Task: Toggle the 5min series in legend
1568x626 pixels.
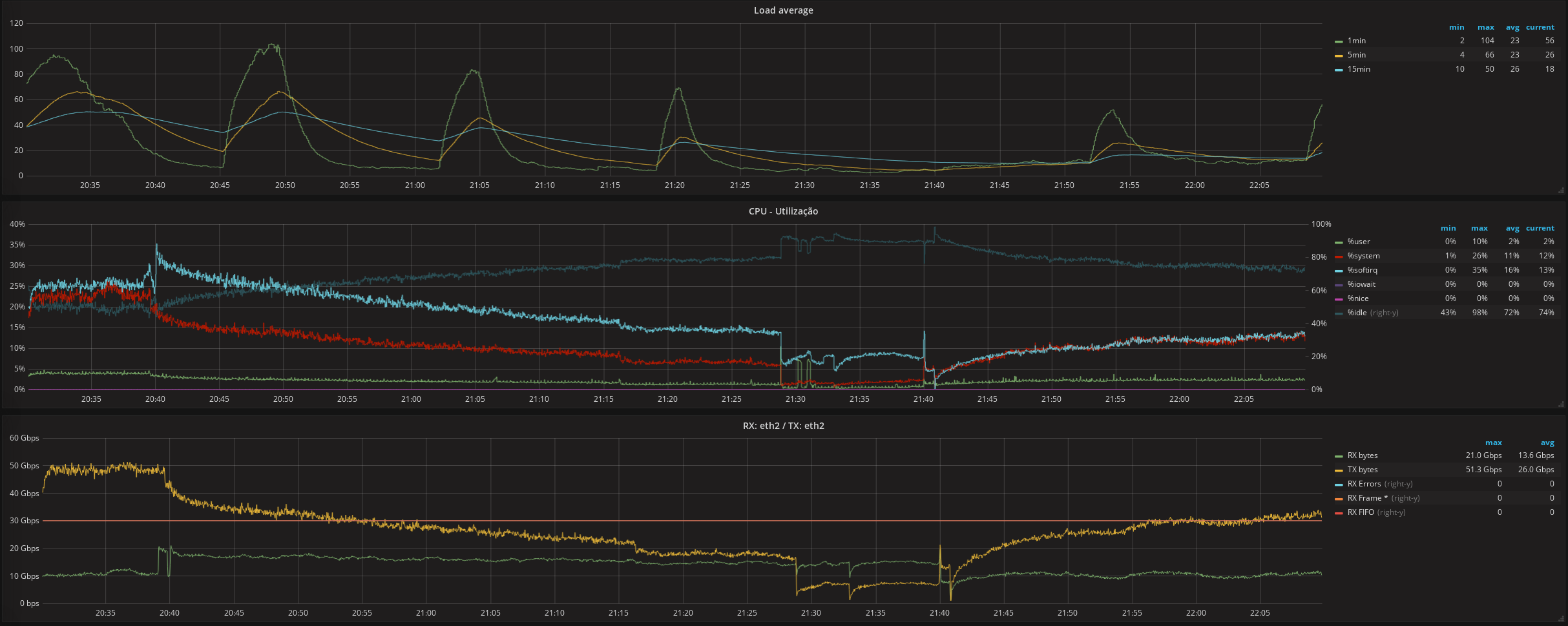Action: 1356,55
